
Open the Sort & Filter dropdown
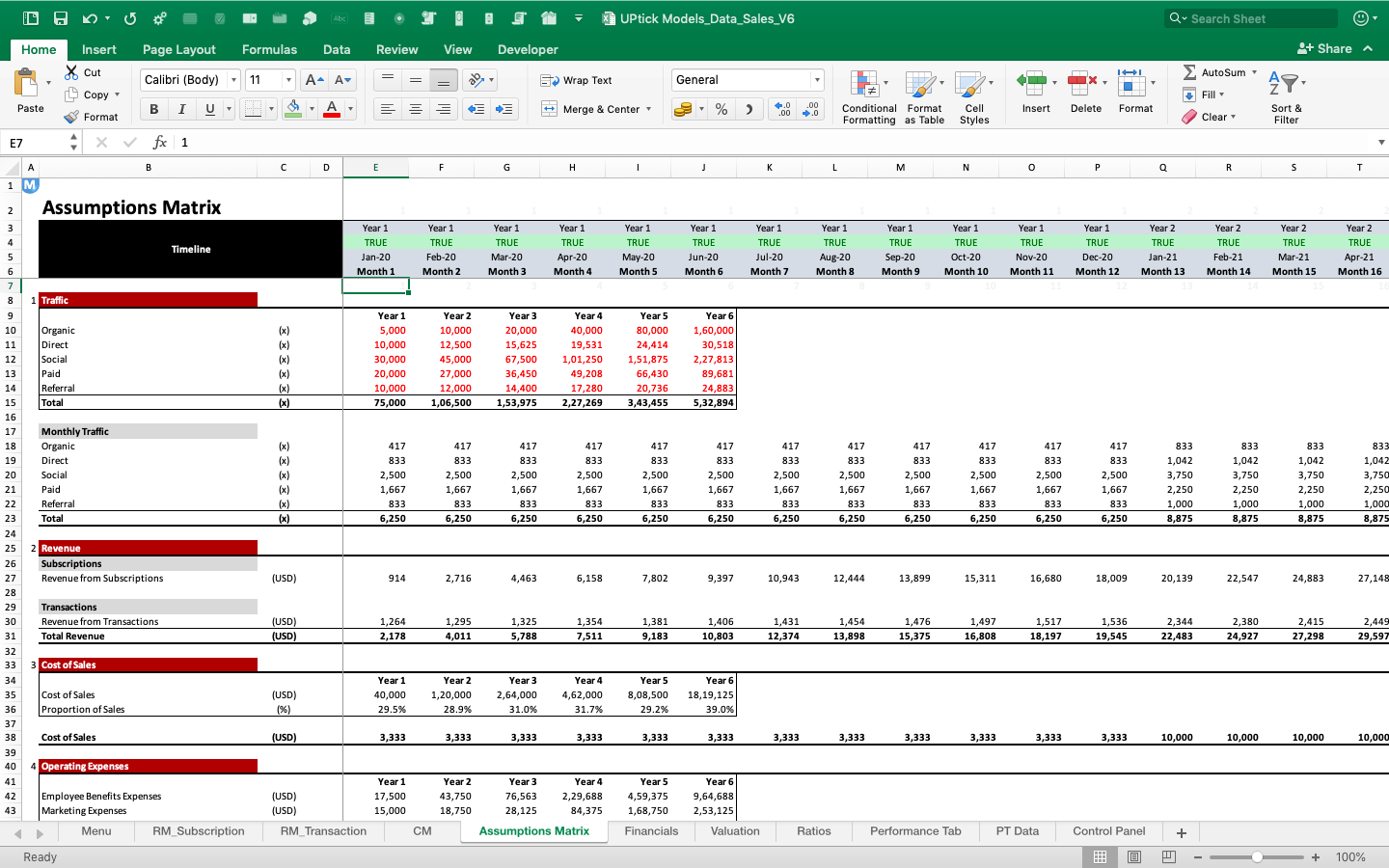[x=1286, y=96]
